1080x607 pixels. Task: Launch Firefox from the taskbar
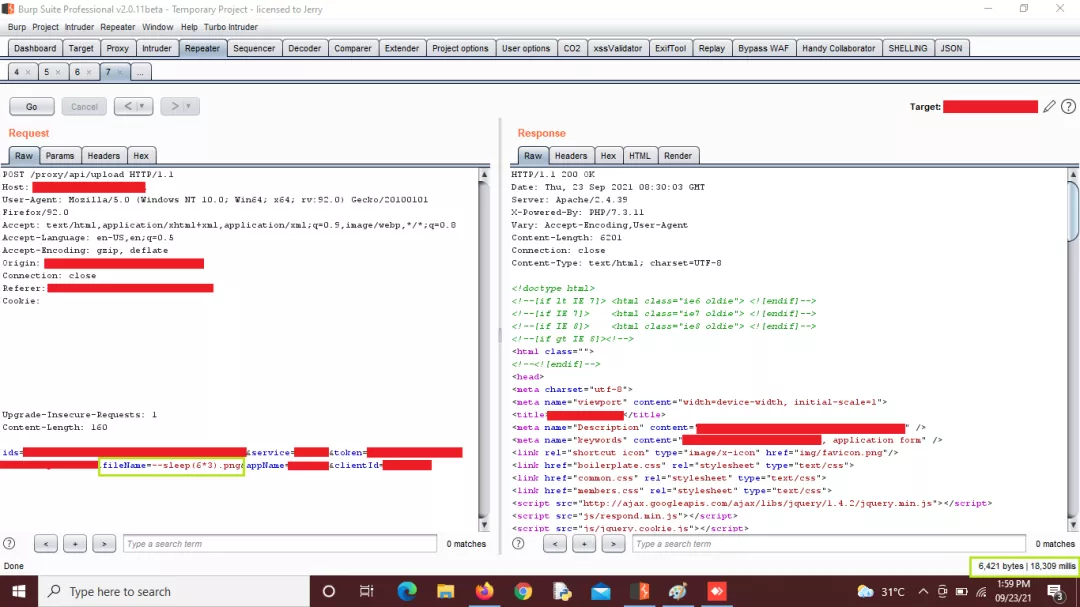pyautogui.click(x=484, y=590)
